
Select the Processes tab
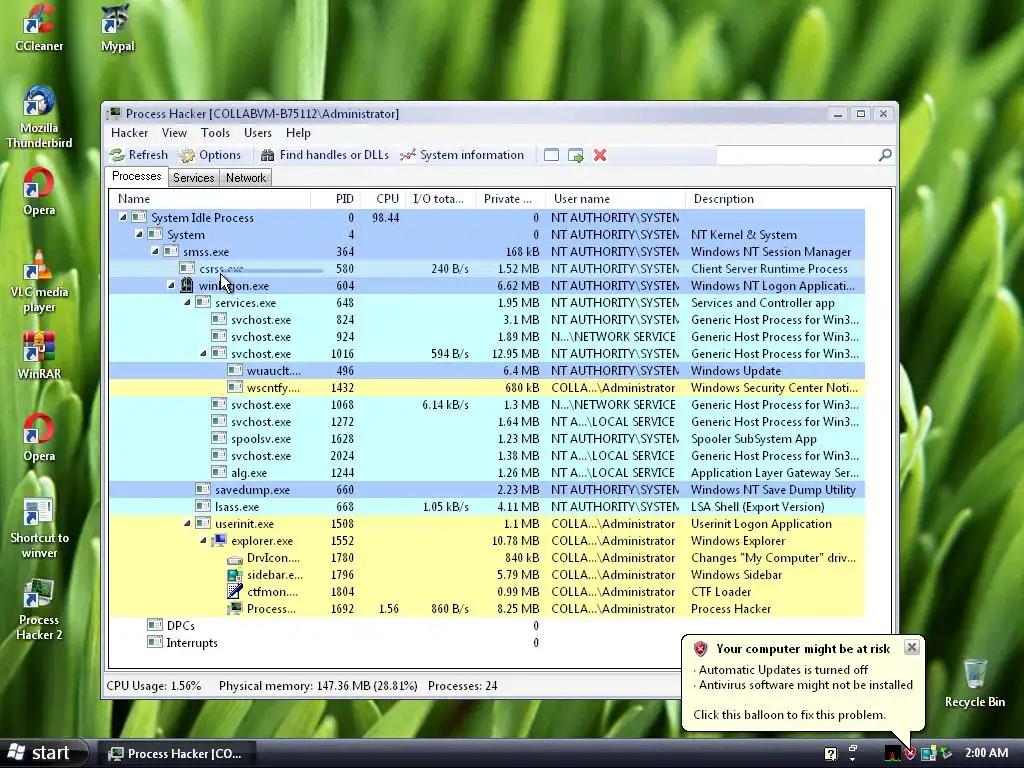point(136,176)
